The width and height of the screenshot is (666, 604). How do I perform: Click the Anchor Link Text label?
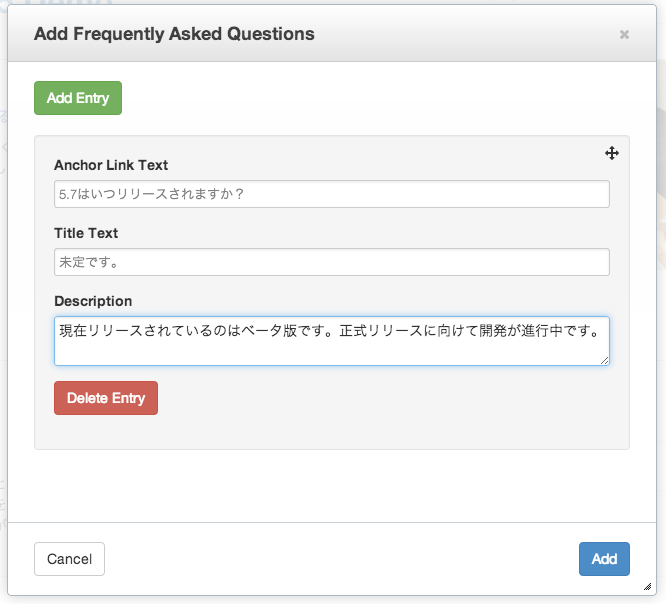(x=111, y=165)
